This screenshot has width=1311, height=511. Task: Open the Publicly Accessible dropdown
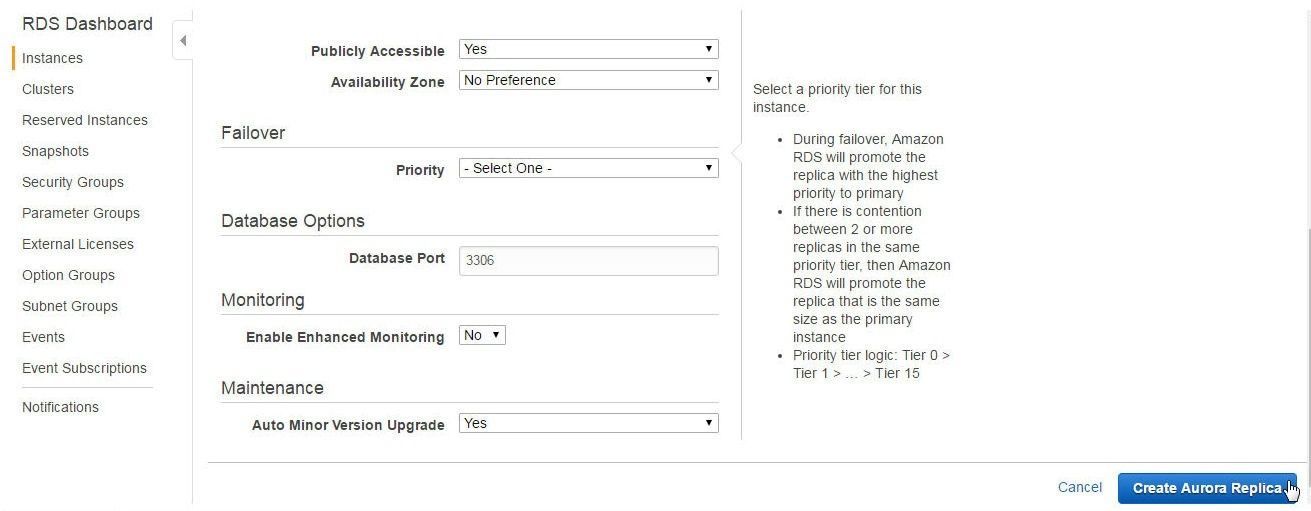588,49
